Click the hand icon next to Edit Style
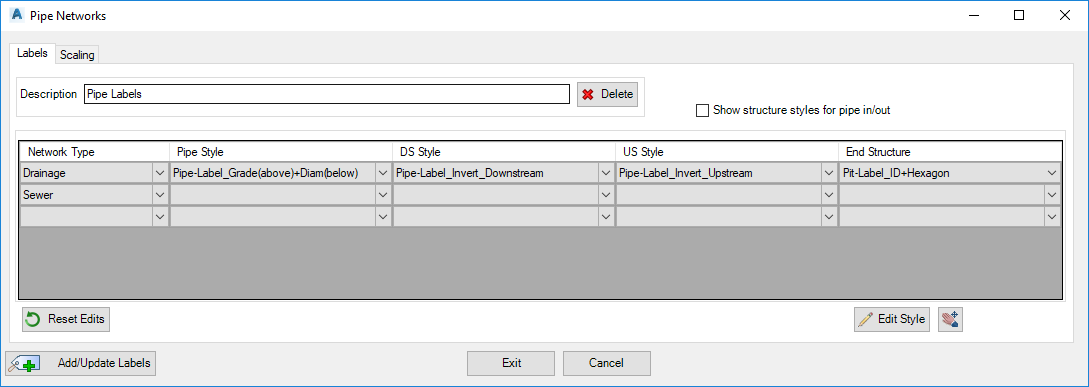This screenshot has height=387, width=1089. [x=950, y=319]
